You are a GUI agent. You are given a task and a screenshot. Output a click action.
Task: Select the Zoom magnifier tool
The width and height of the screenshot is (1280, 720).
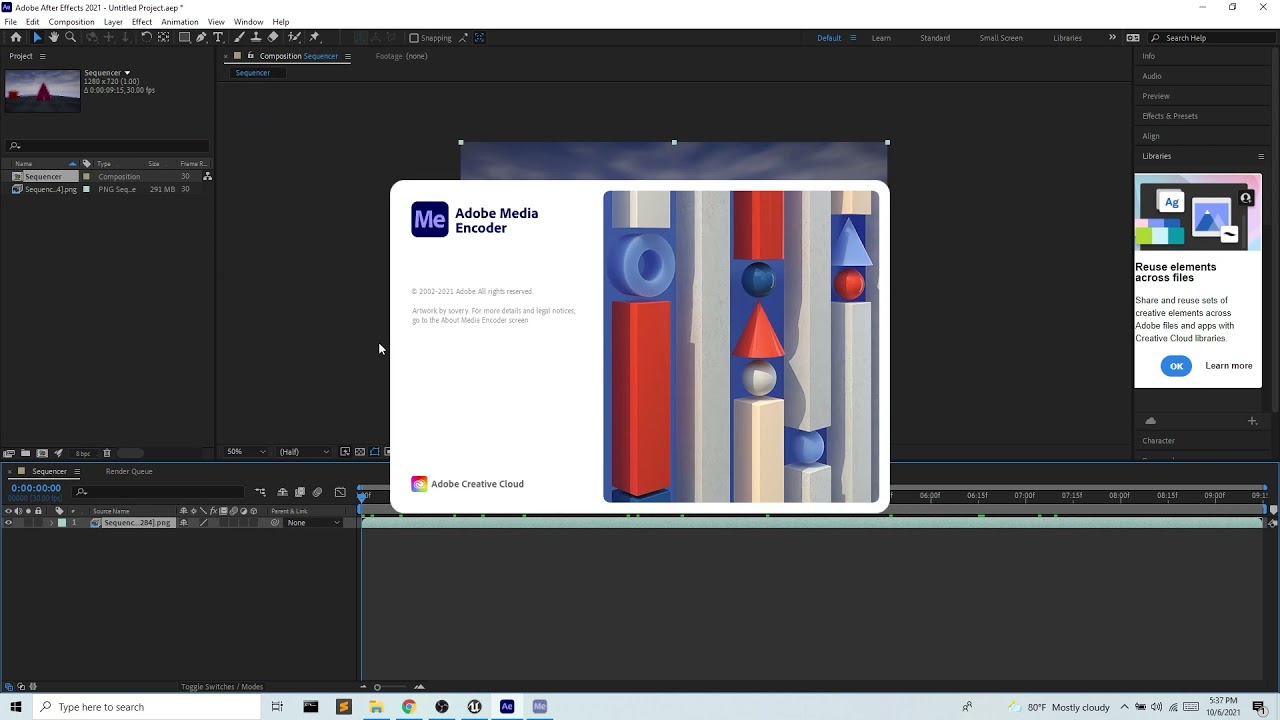coord(70,37)
